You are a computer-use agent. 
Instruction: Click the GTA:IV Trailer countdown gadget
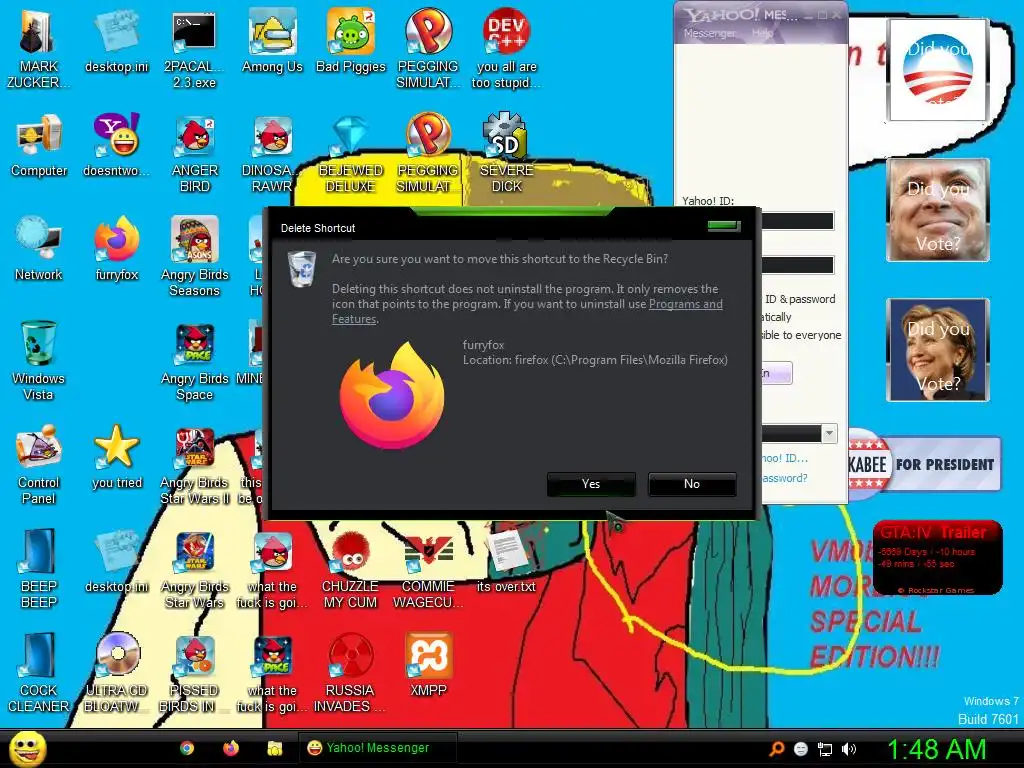point(937,557)
